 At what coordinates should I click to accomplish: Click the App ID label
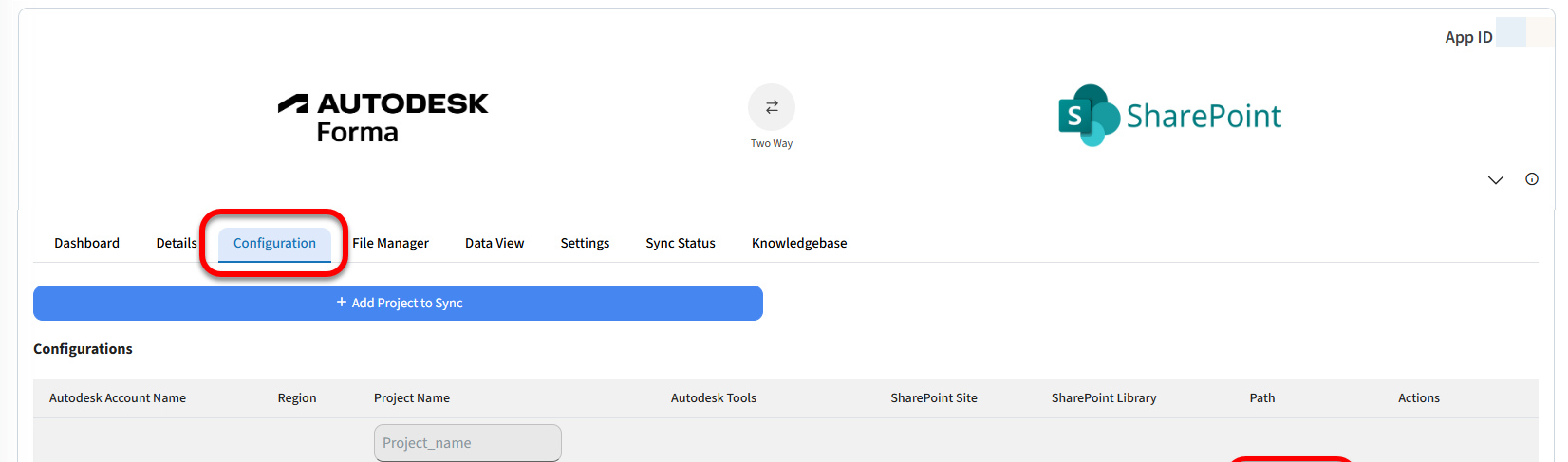[1468, 37]
